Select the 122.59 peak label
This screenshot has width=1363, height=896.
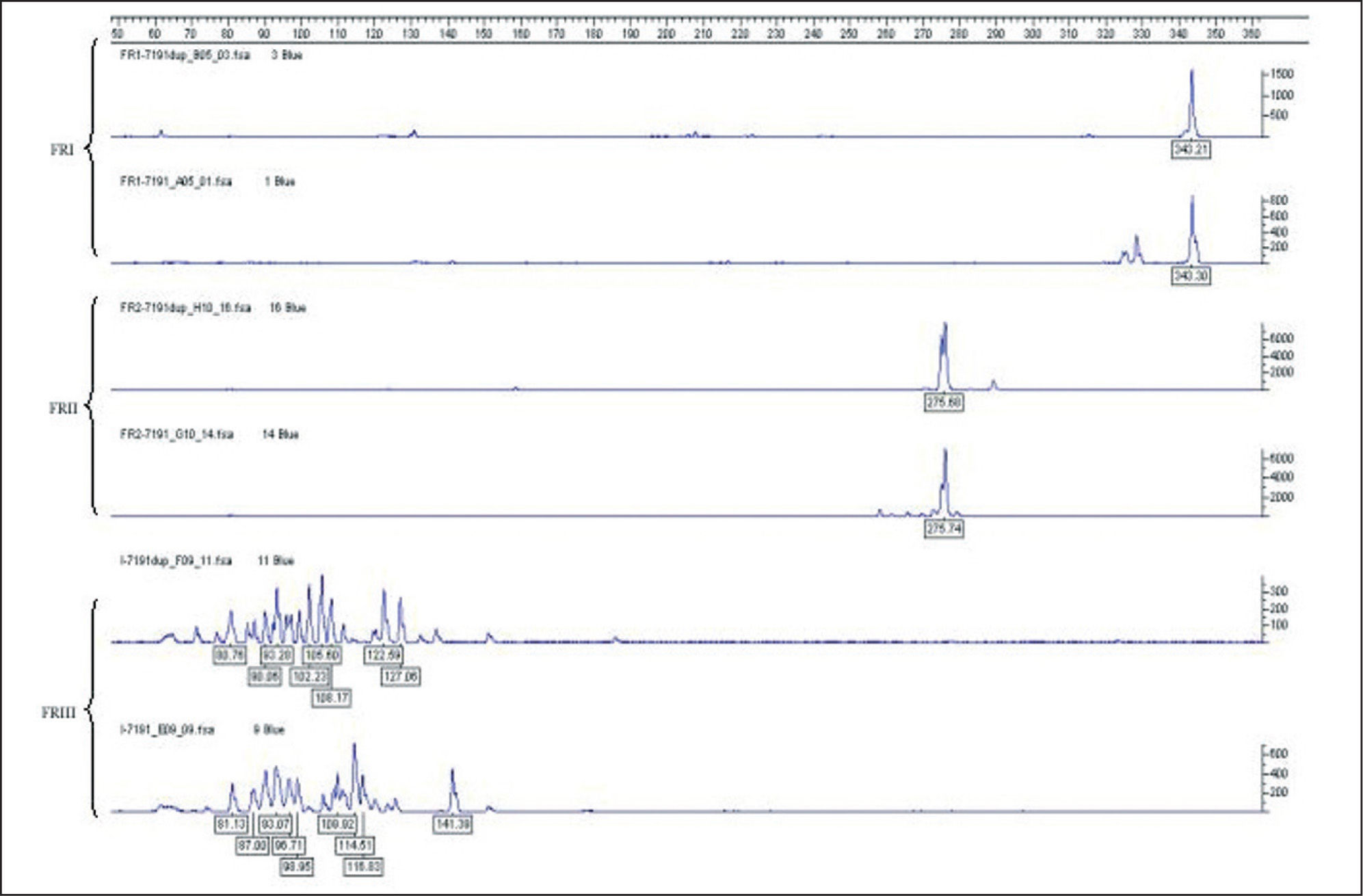(x=383, y=655)
